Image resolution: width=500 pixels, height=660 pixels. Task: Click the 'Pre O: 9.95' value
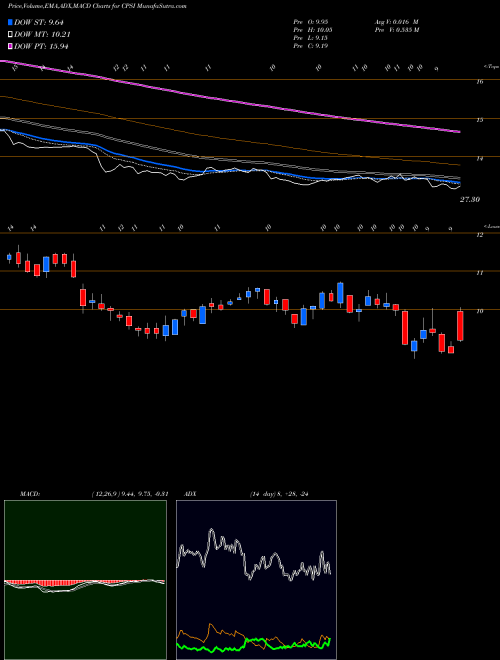[313, 22]
